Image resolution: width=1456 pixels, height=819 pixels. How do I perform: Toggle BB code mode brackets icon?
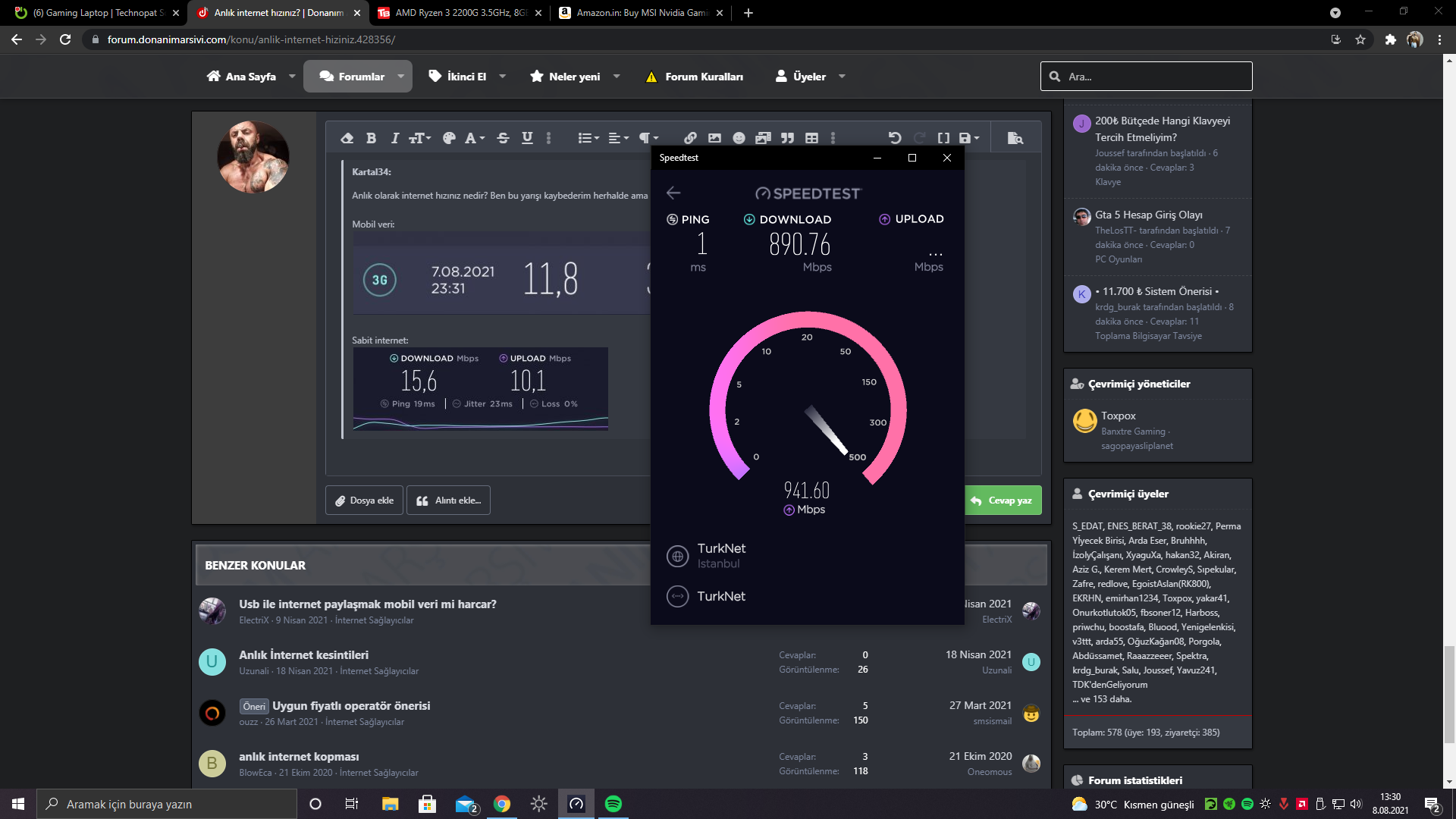(943, 138)
